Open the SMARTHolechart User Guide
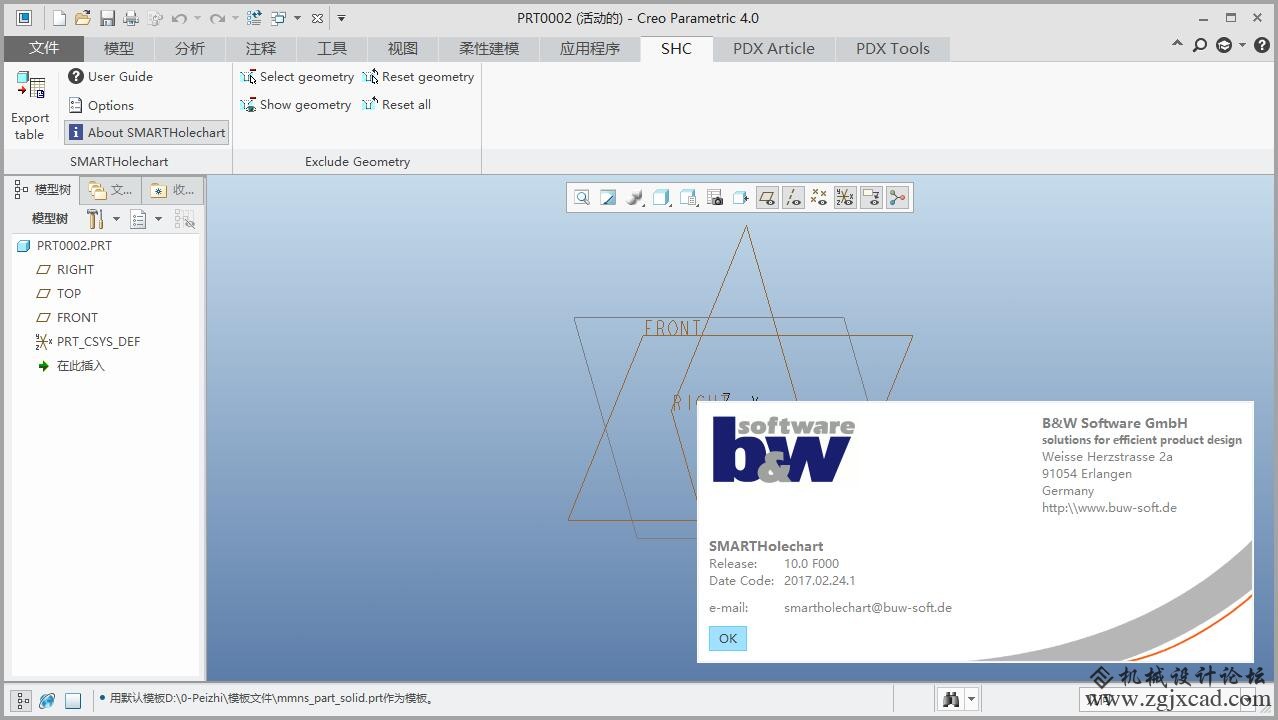The height and width of the screenshot is (720, 1278). point(111,76)
